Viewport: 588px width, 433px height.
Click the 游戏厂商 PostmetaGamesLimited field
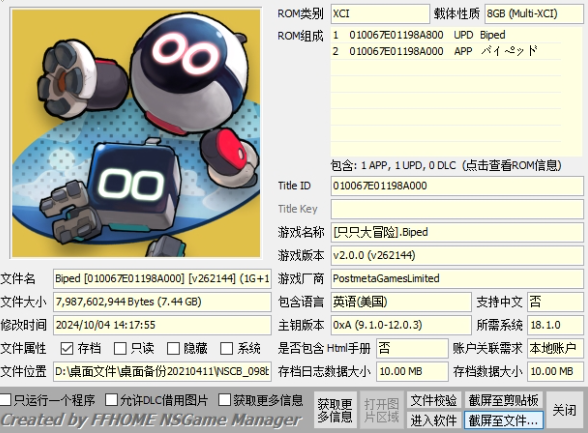point(457,279)
